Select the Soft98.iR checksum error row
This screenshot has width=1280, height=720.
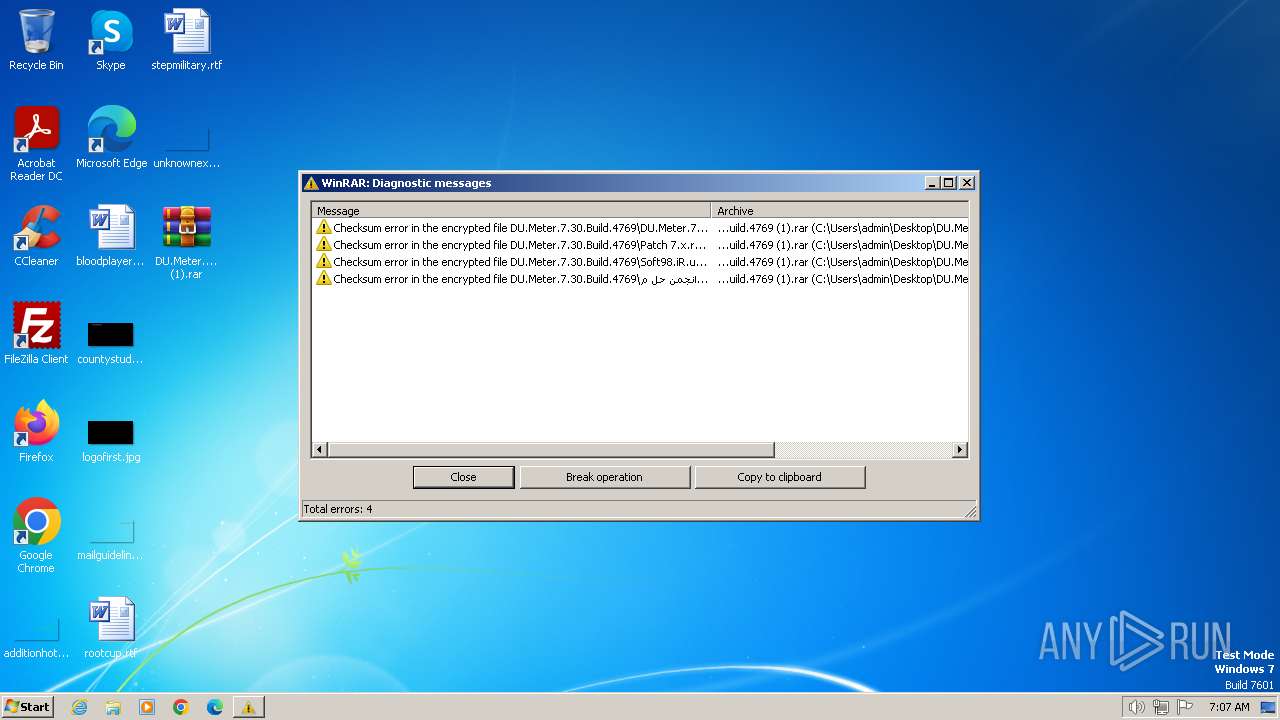tap(640, 262)
